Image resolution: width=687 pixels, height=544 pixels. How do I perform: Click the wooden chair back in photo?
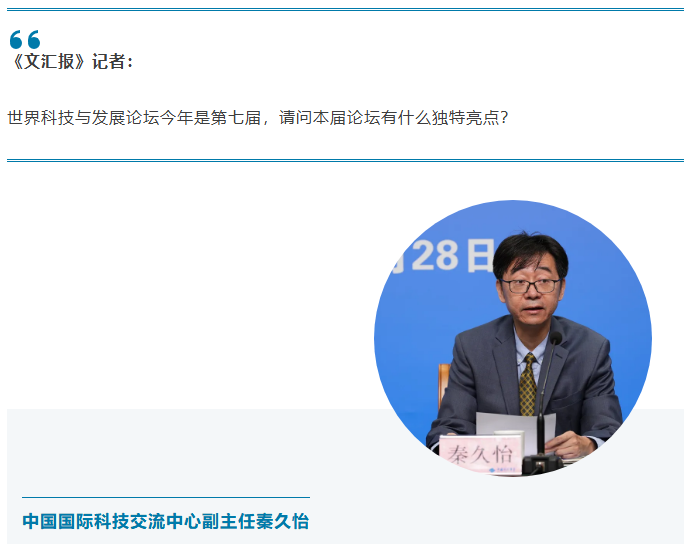click(444, 385)
